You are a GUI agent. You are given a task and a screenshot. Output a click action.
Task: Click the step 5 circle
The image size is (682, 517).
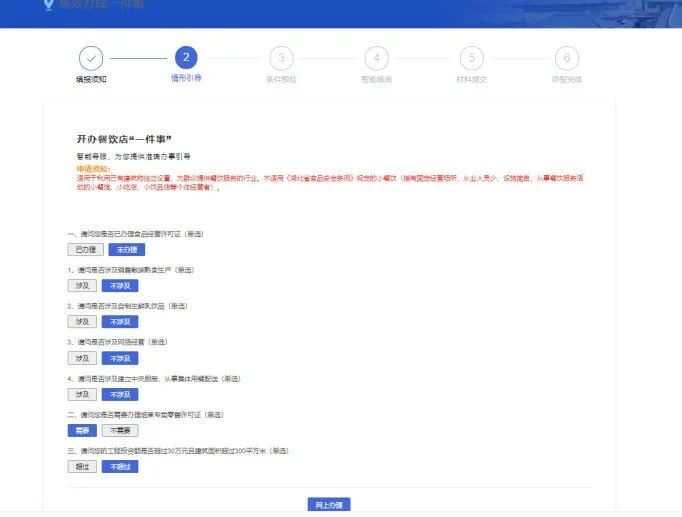pyautogui.click(x=472, y=58)
